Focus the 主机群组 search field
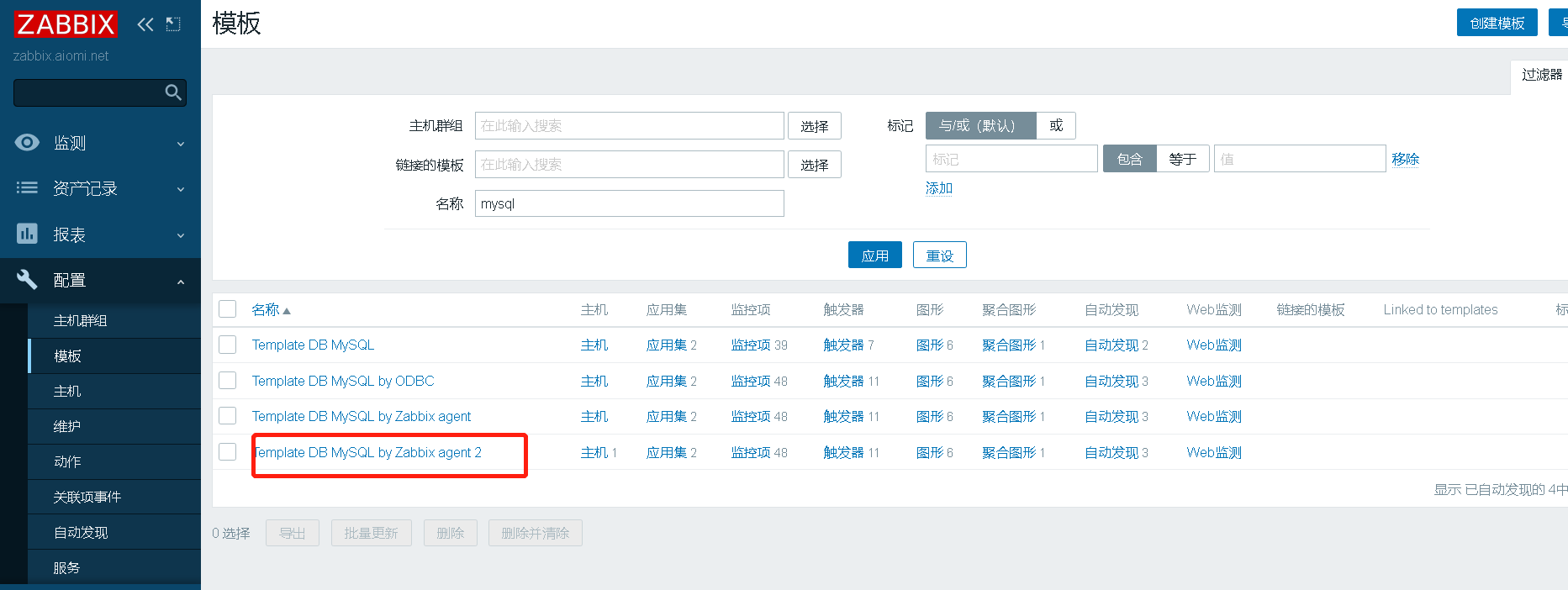Viewport: 1568px width, 590px height. click(x=629, y=125)
